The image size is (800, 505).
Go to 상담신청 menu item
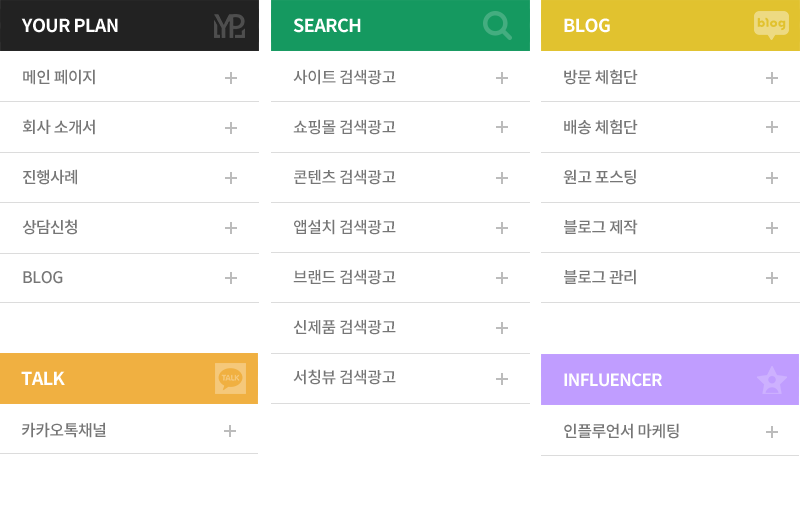[x=130, y=228]
